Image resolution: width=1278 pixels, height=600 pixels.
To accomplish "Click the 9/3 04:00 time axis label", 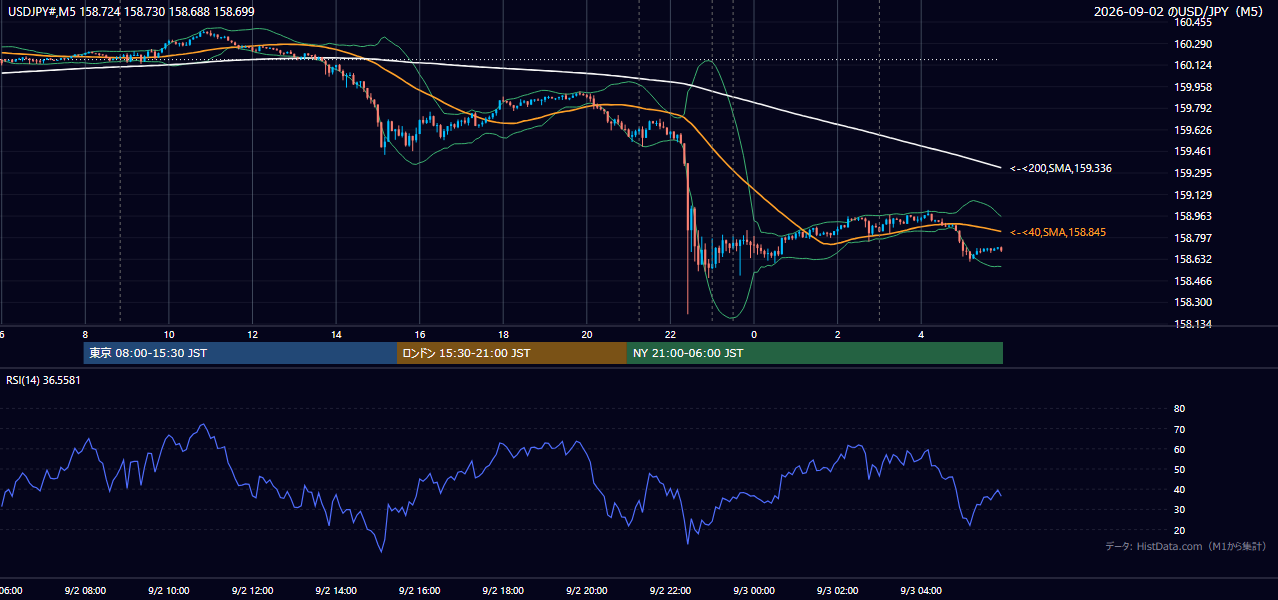I will (920, 590).
